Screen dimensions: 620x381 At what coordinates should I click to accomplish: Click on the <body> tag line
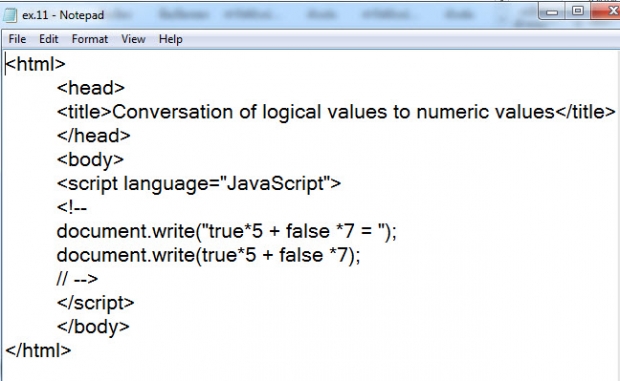tap(91, 160)
